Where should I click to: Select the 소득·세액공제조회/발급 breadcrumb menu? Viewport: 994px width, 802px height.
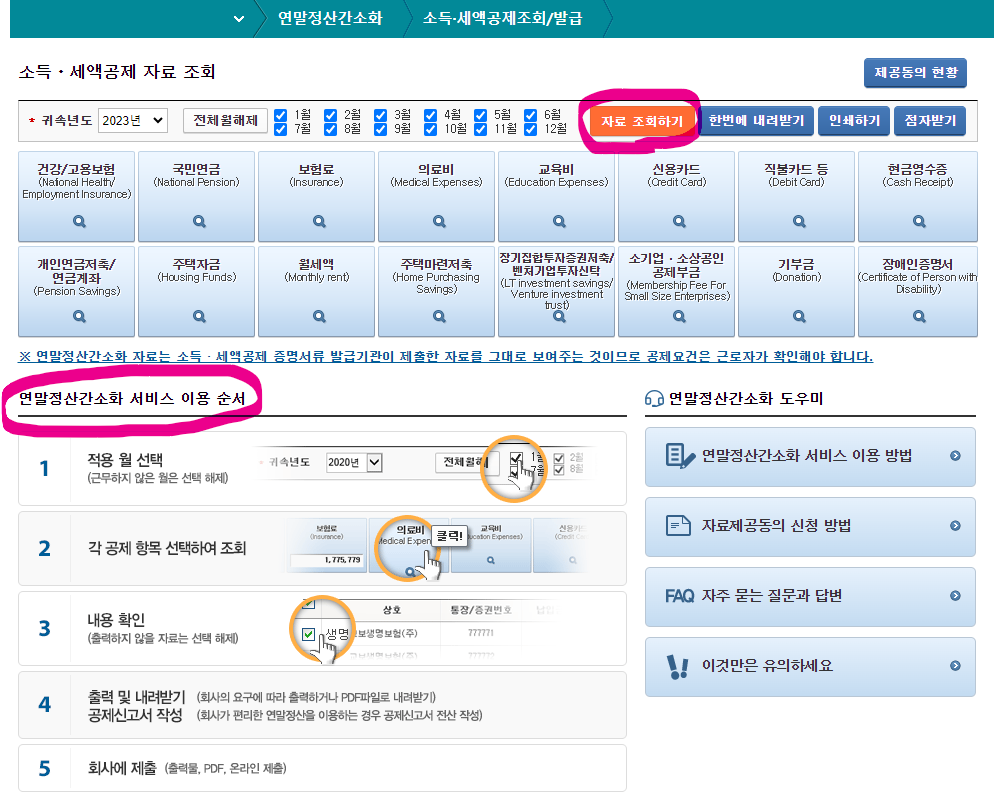[x=502, y=18]
